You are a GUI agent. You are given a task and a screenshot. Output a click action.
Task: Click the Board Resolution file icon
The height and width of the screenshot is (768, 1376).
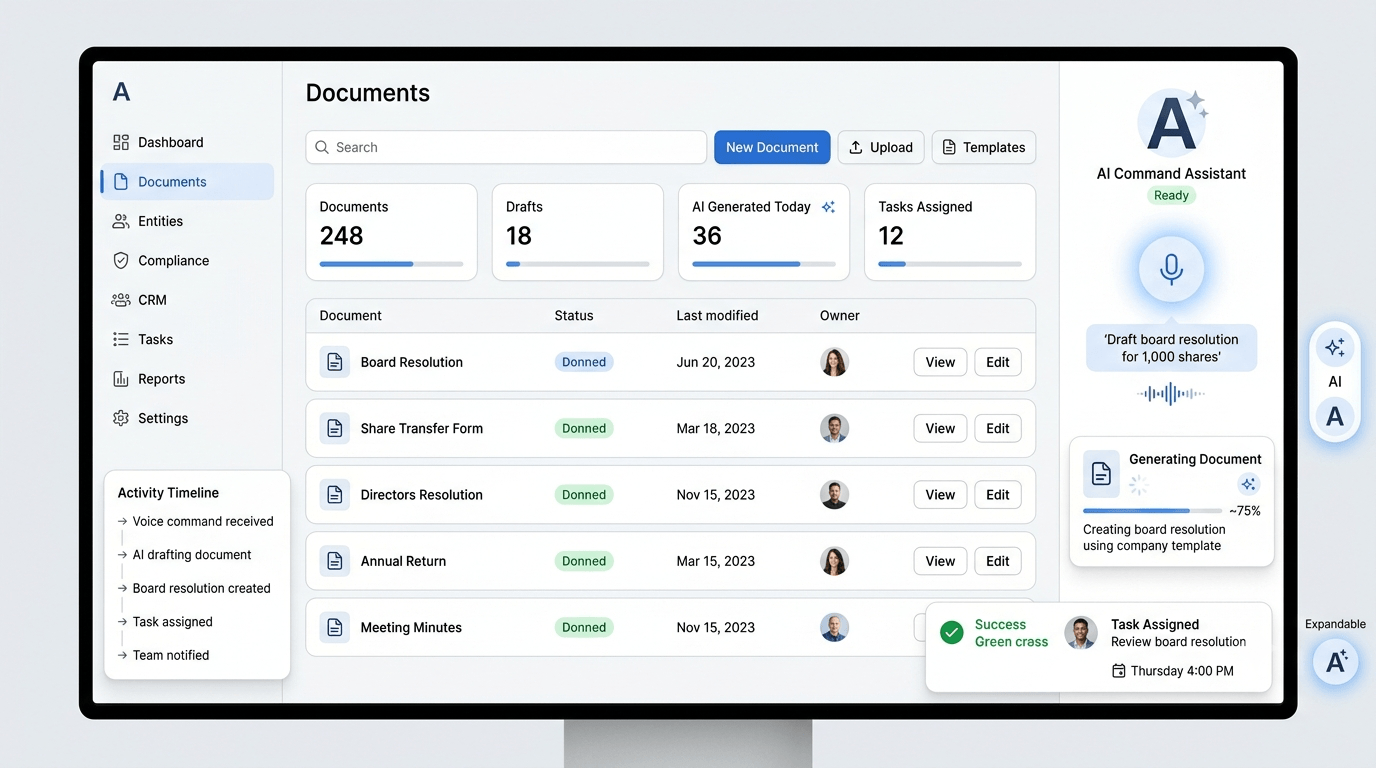pyautogui.click(x=335, y=362)
